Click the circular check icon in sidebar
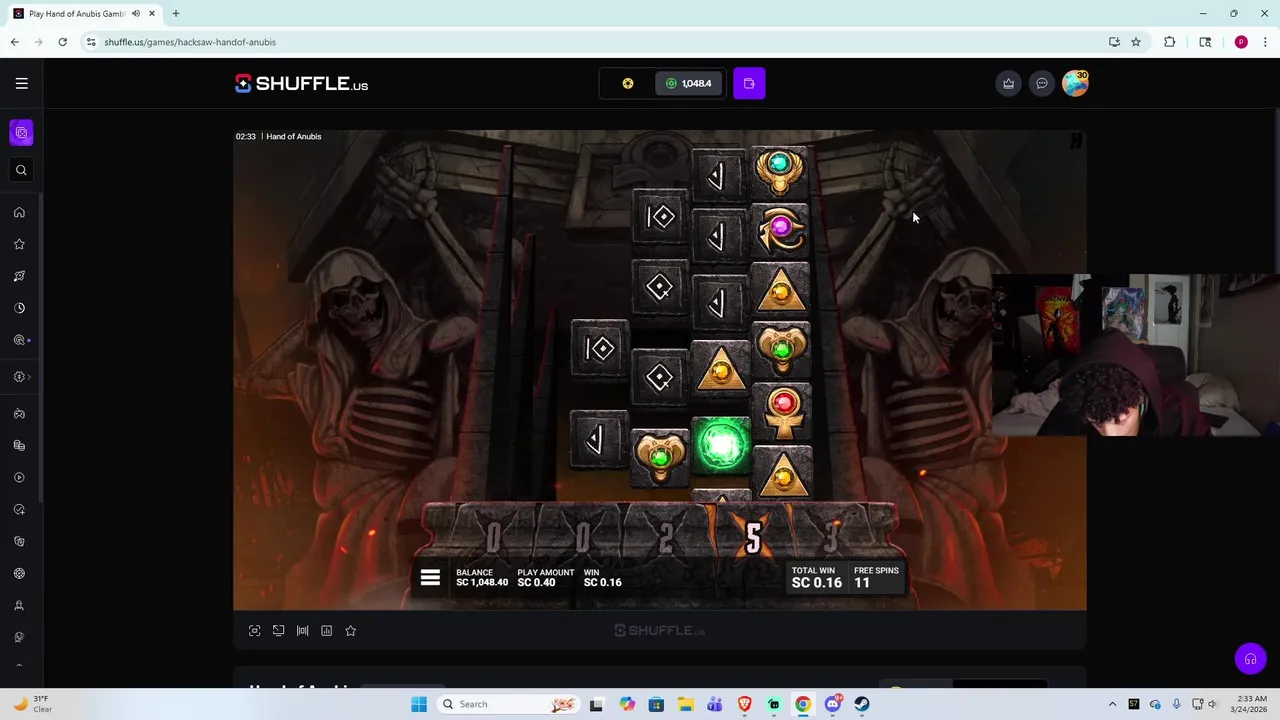Image resolution: width=1280 pixels, height=720 pixels. point(19,510)
